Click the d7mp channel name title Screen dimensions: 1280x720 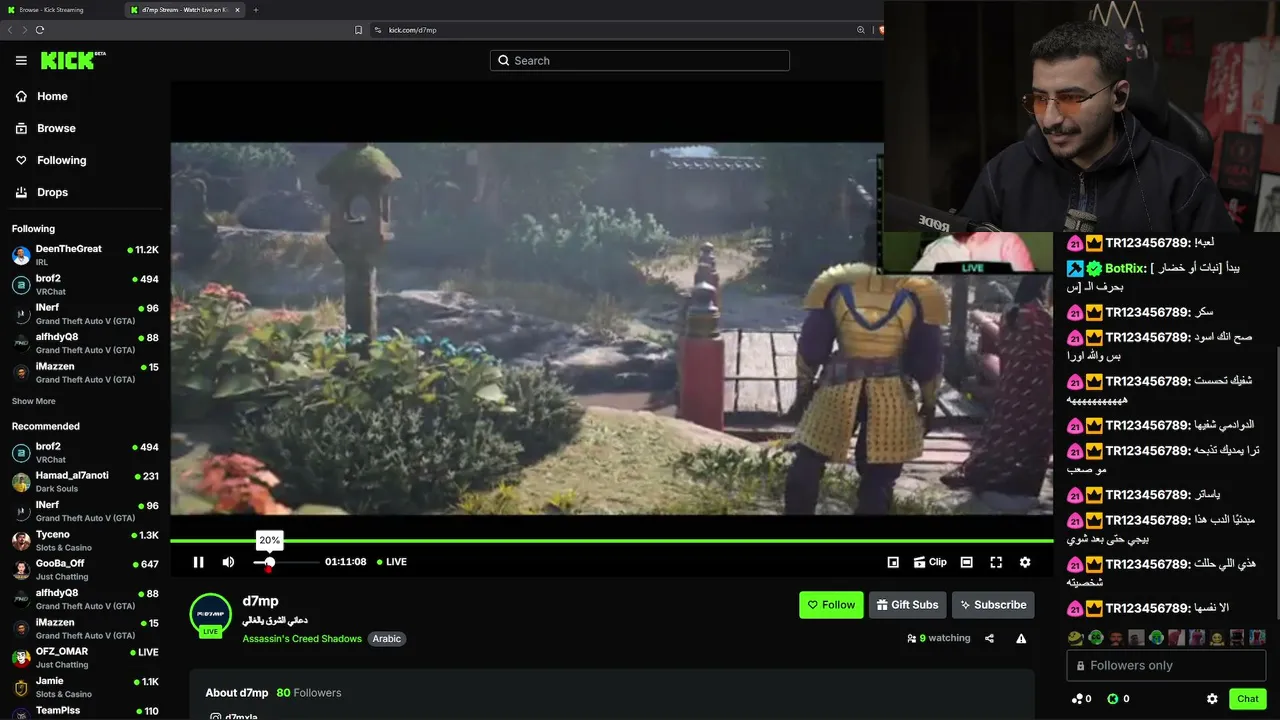tap(260, 601)
